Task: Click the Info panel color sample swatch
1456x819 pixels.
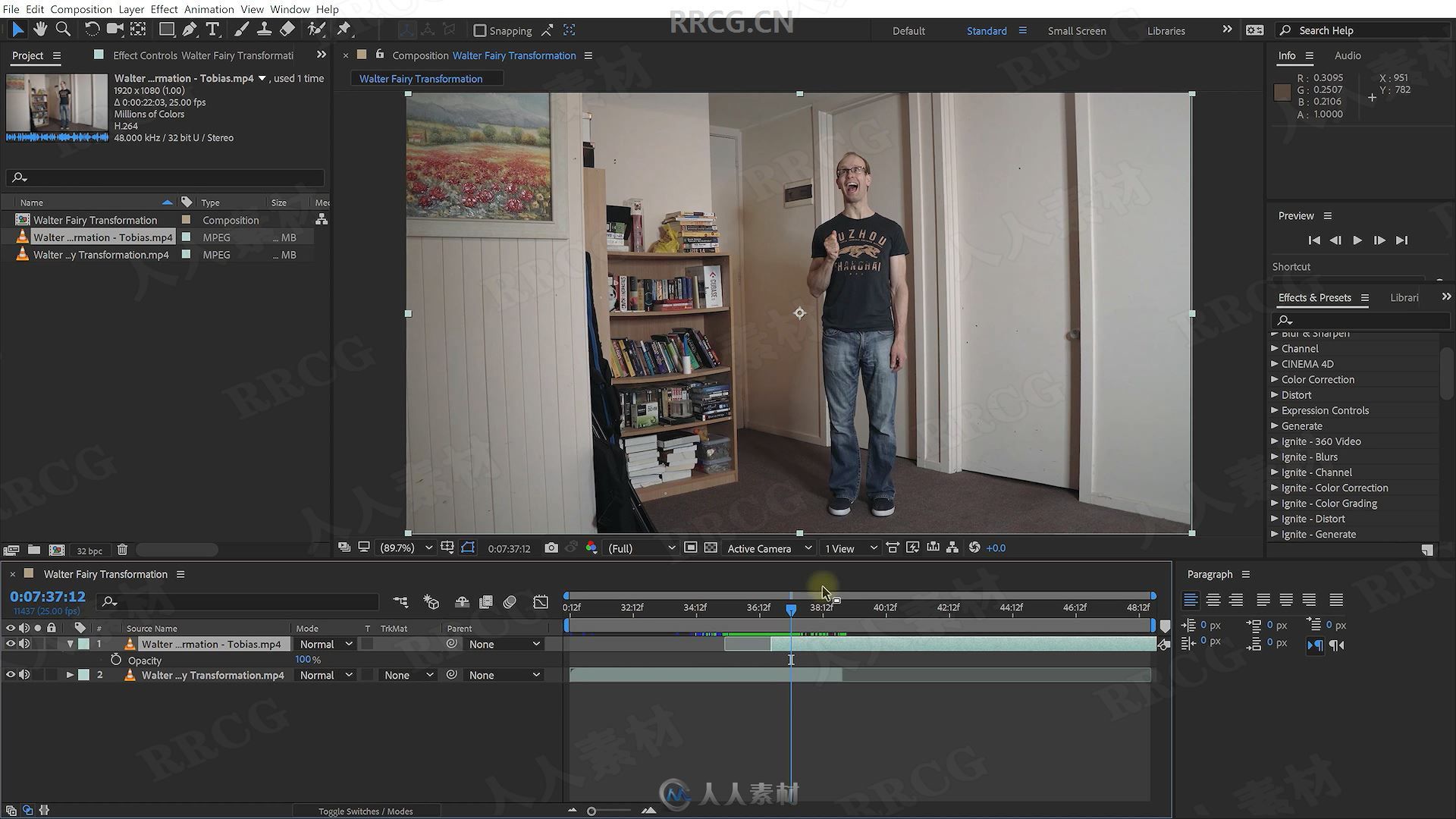Action: (x=1282, y=93)
